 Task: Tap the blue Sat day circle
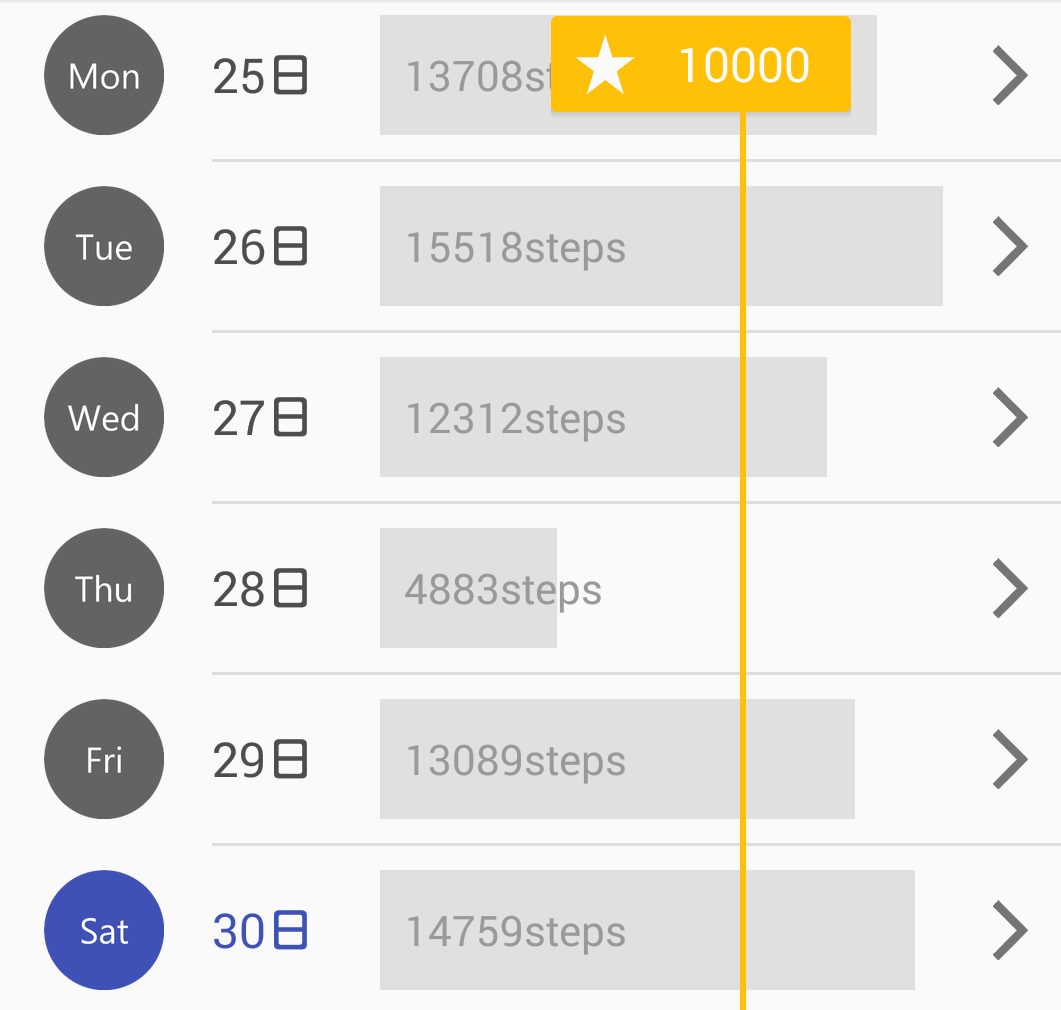[x=104, y=930]
